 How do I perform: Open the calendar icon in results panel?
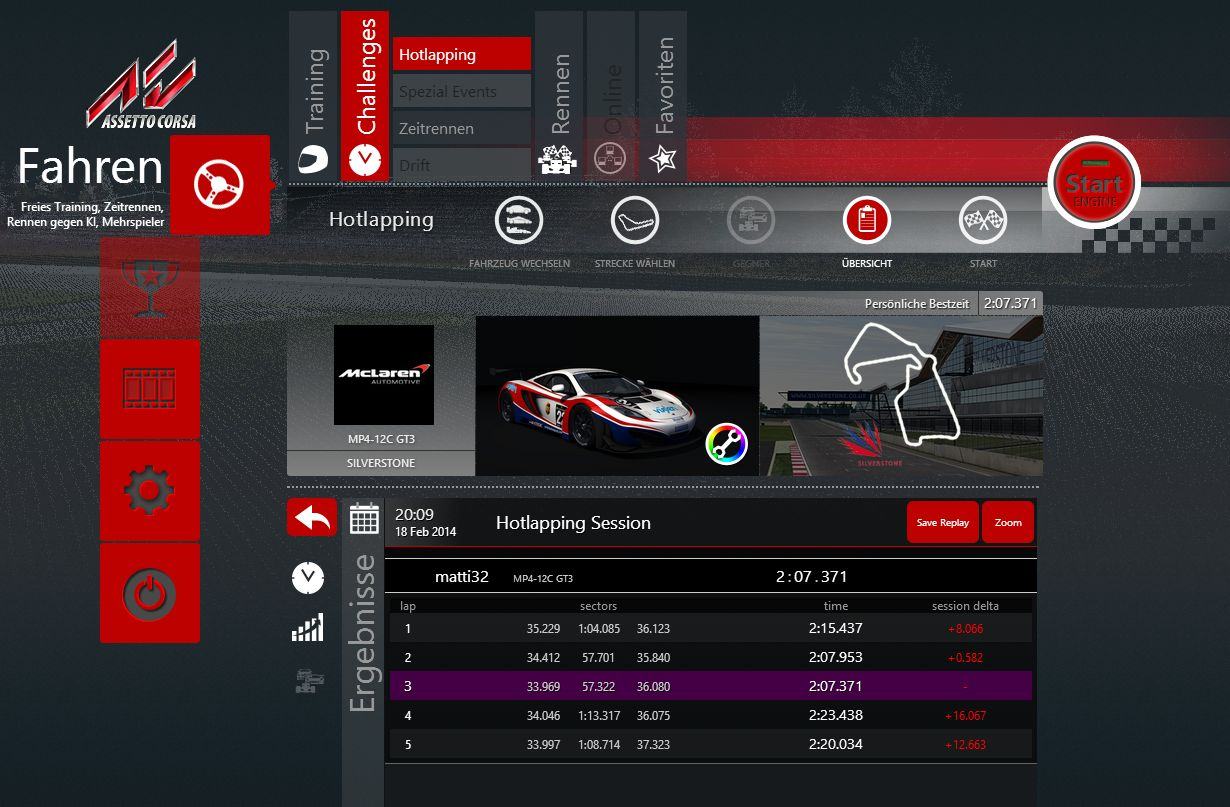(363, 519)
